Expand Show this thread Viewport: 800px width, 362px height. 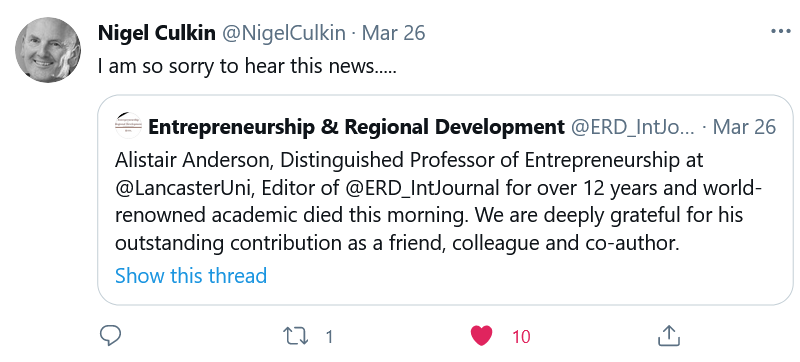point(191,276)
